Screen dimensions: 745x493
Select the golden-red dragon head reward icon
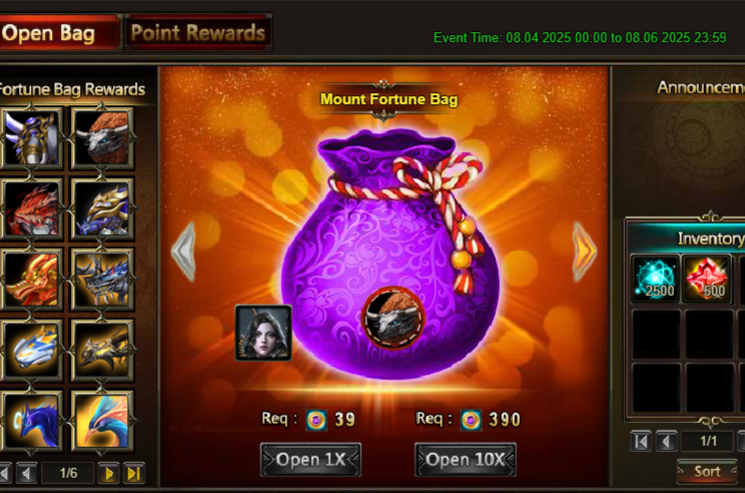[31, 279]
